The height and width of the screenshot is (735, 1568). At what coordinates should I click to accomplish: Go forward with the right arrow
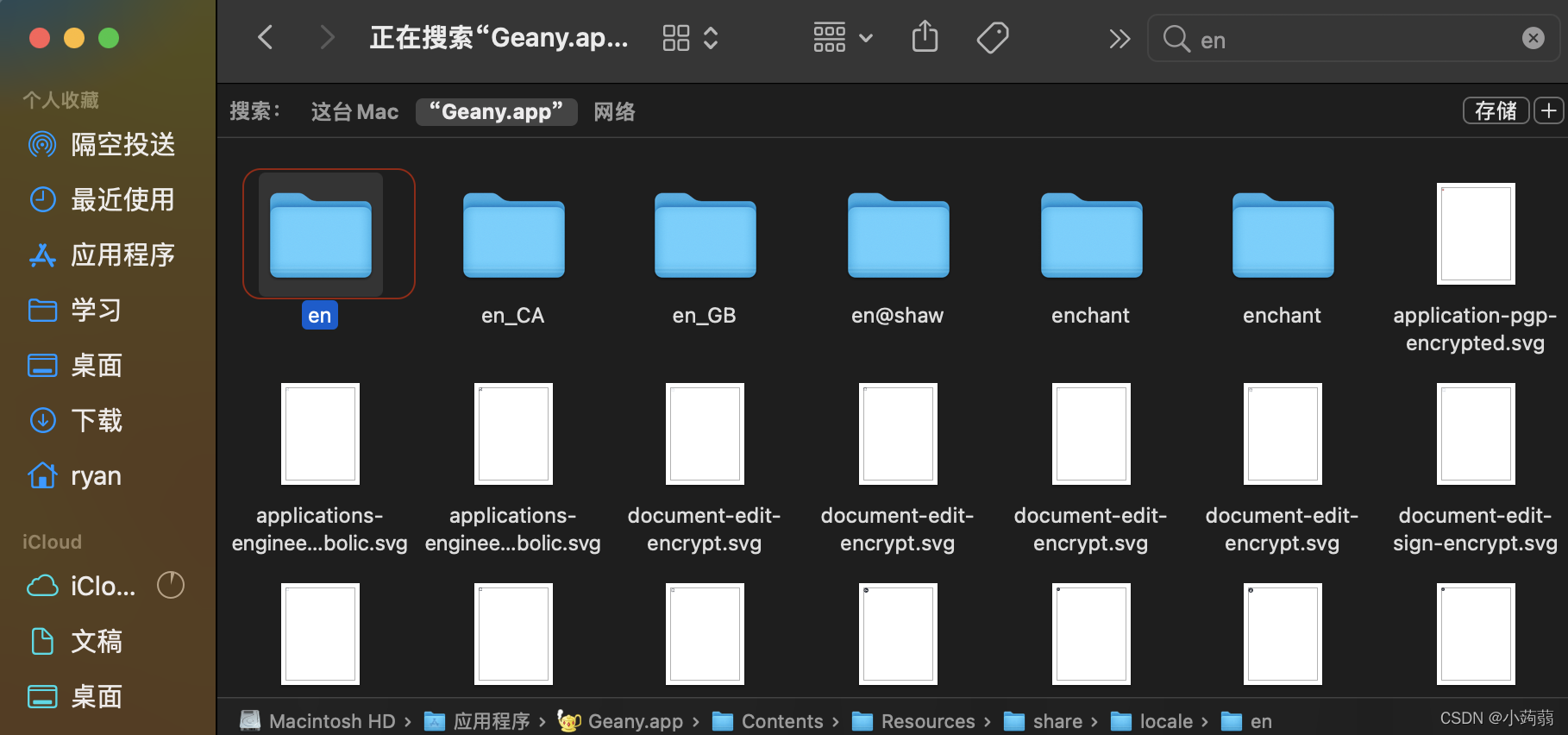point(327,38)
